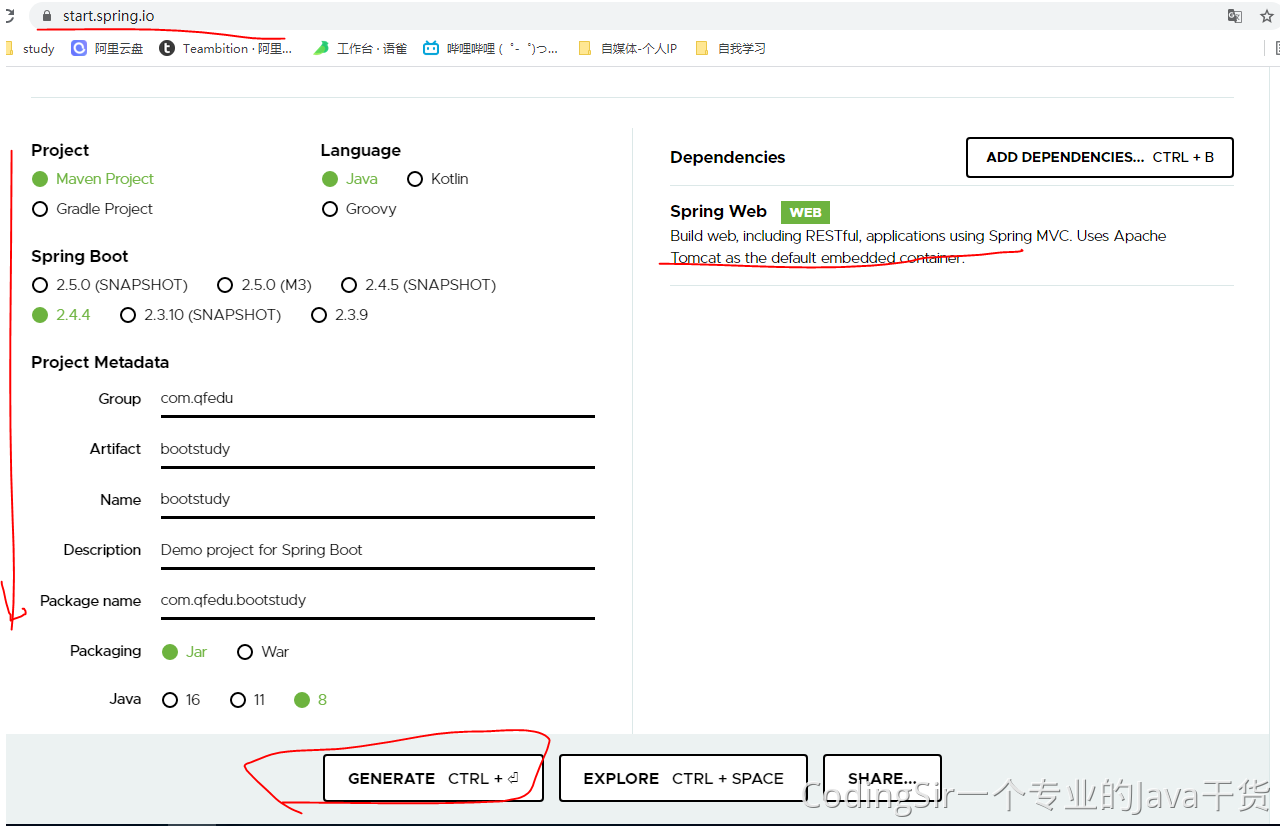Image resolution: width=1280 pixels, height=826 pixels.
Task: Open the 自媒体-个人IP bookmark folder
Action: (628, 48)
